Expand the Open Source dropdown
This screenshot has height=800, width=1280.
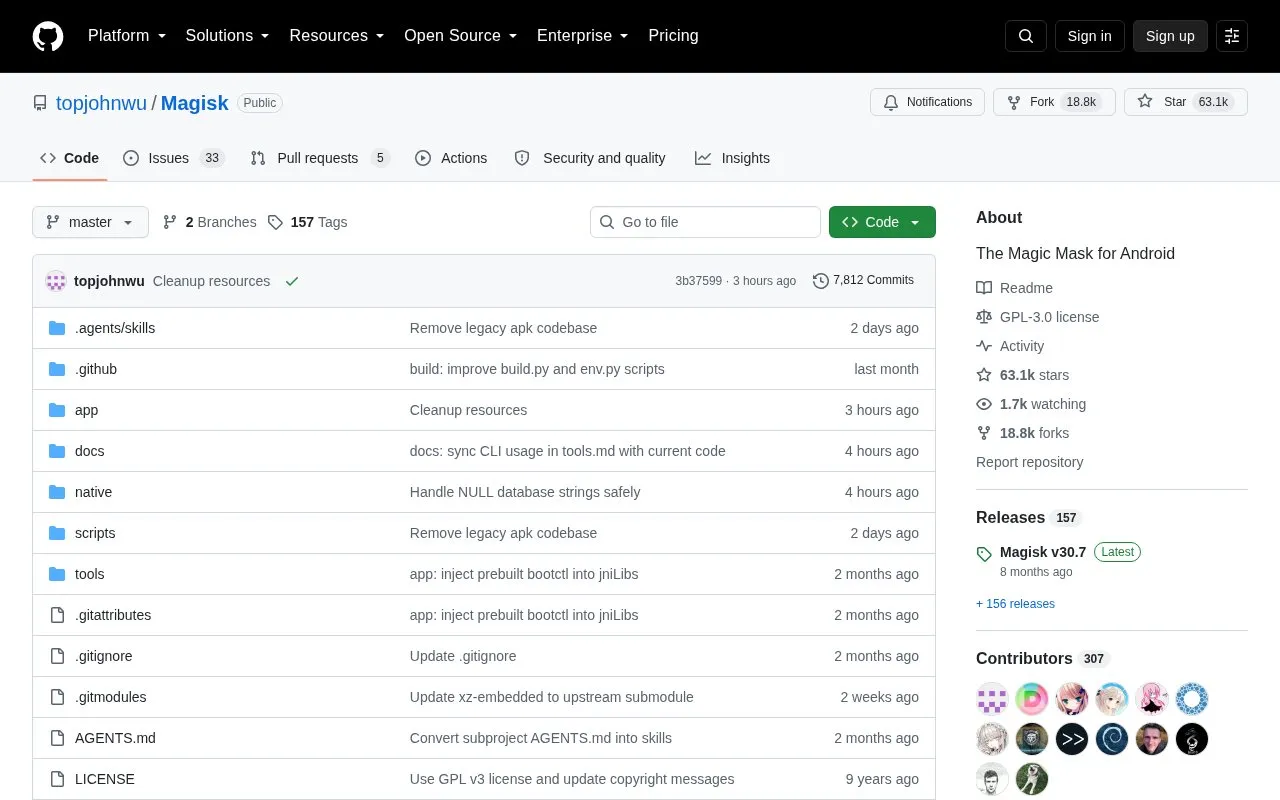coord(461,36)
